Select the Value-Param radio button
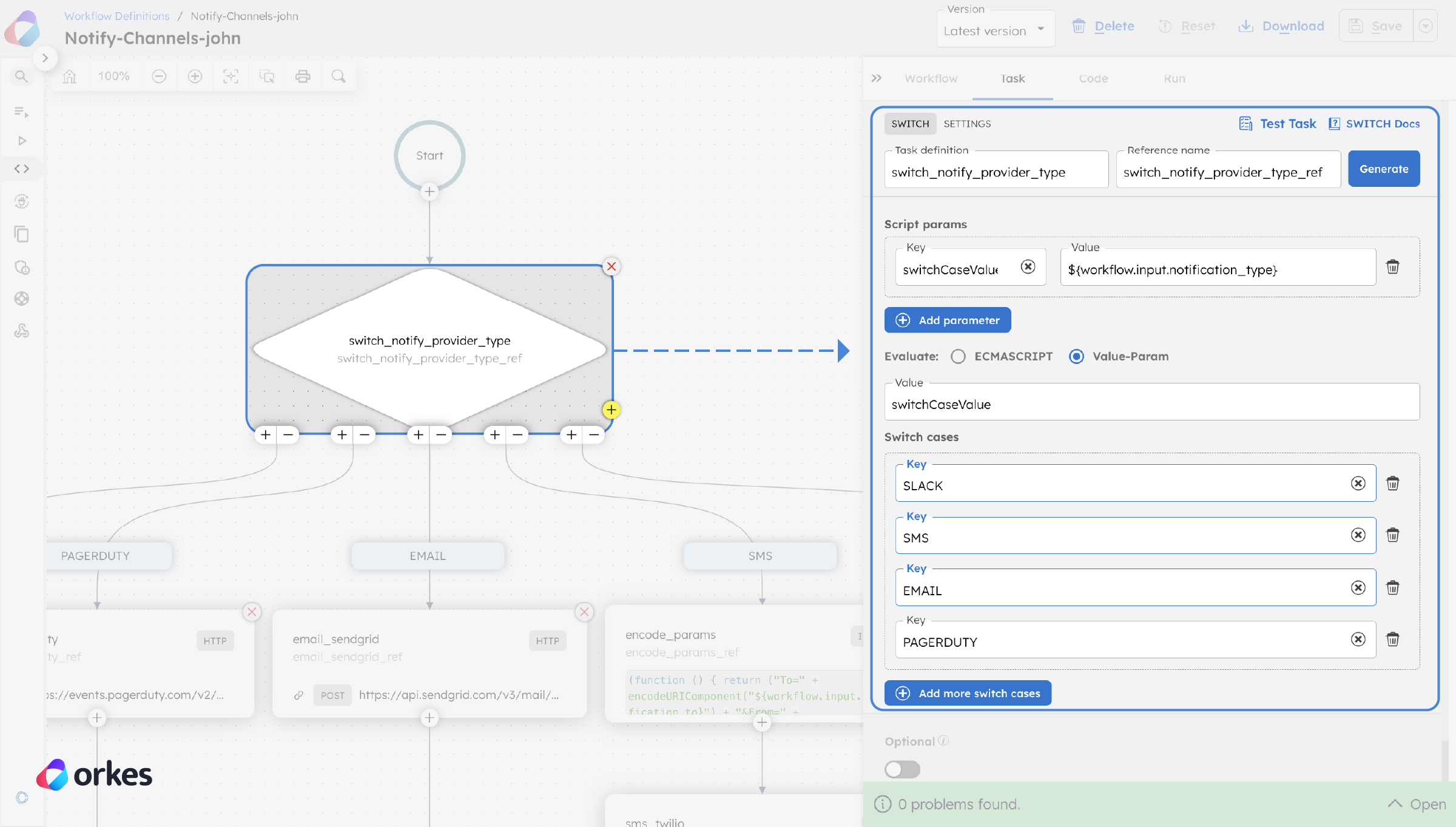 click(x=1076, y=357)
